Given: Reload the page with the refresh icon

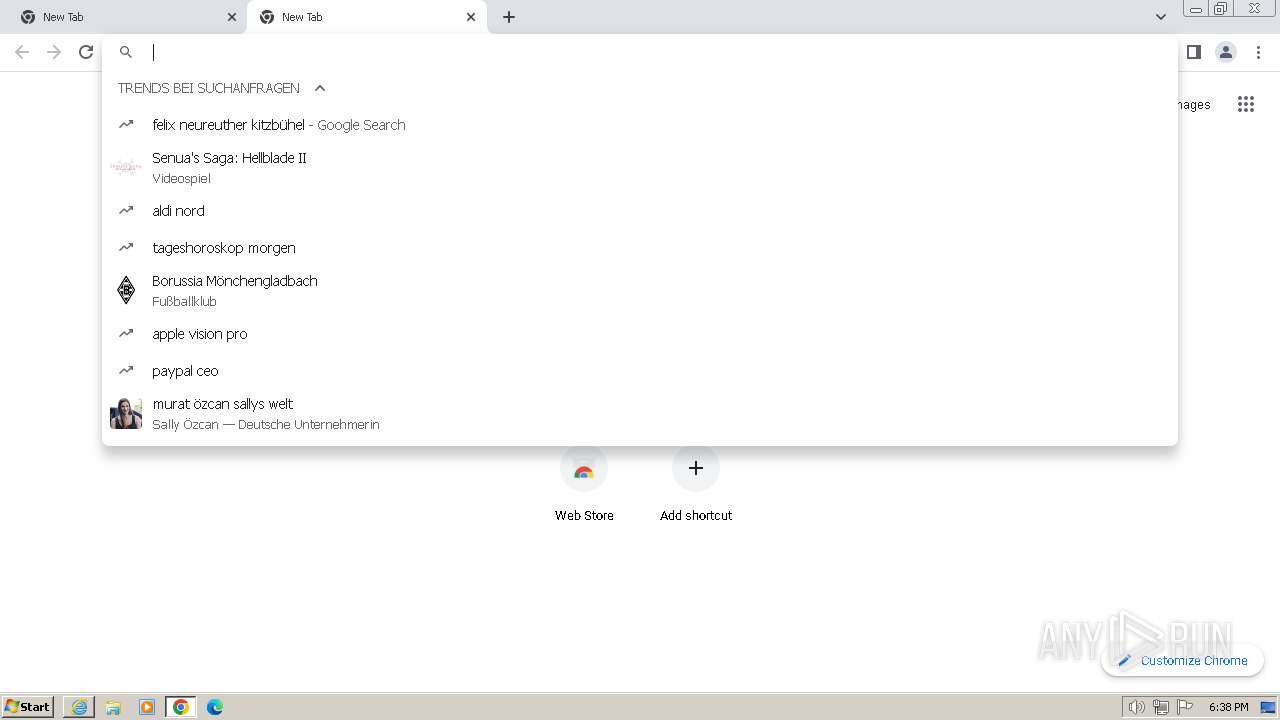Looking at the screenshot, I should pyautogui.click(x=86, y=52).
